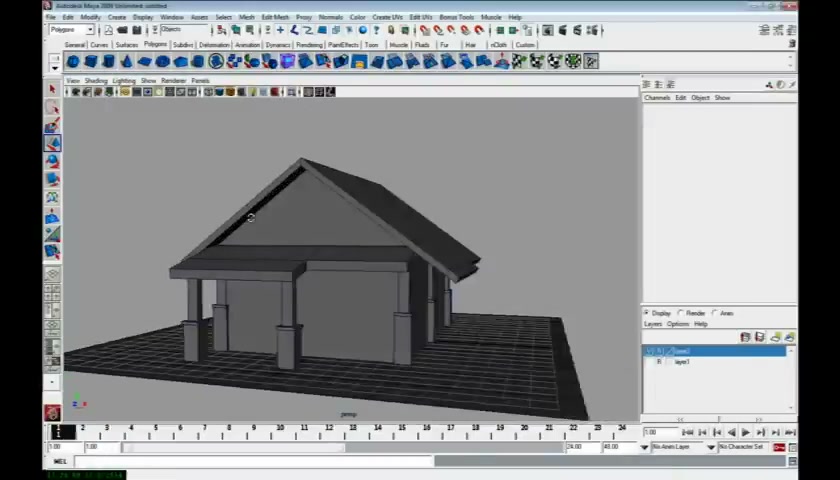Viewport: 840px width, 480px height.
Task: Open the No Anim Layer dropdown arrow
Action: pyautogui.click(x=644, y=447)
